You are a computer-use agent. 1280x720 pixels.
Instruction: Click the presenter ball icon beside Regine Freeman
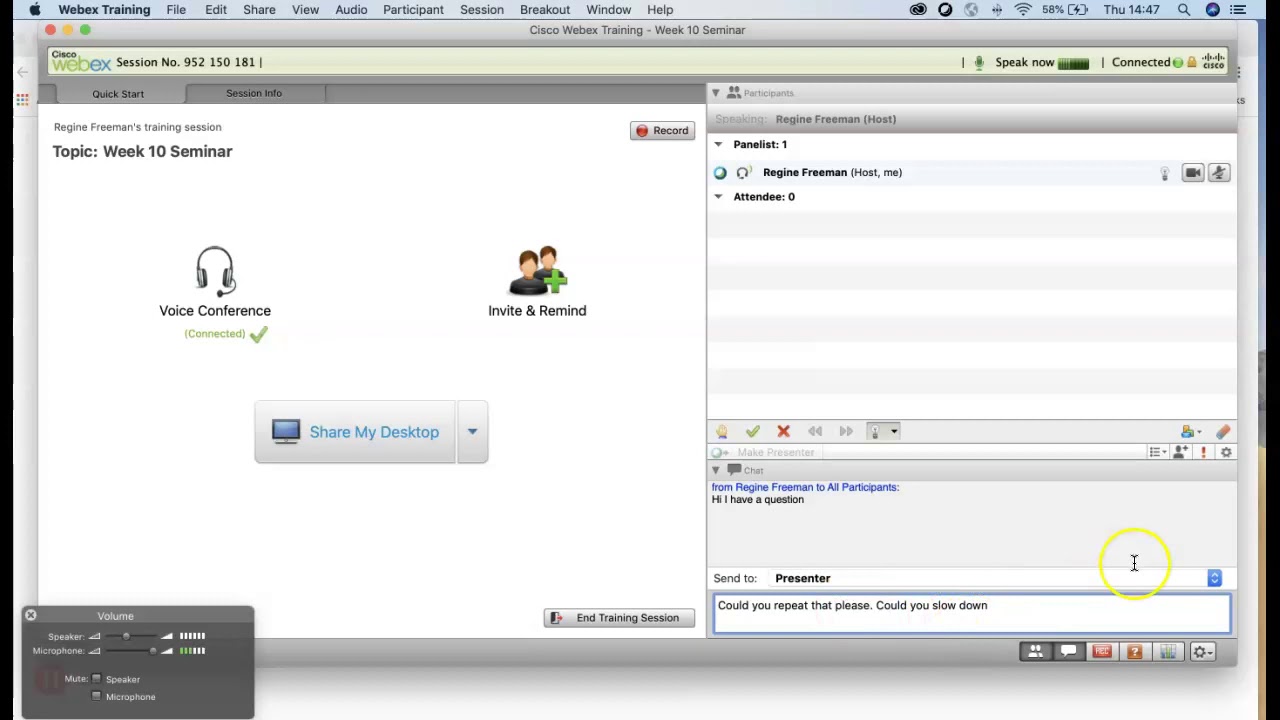pos(720,173)
